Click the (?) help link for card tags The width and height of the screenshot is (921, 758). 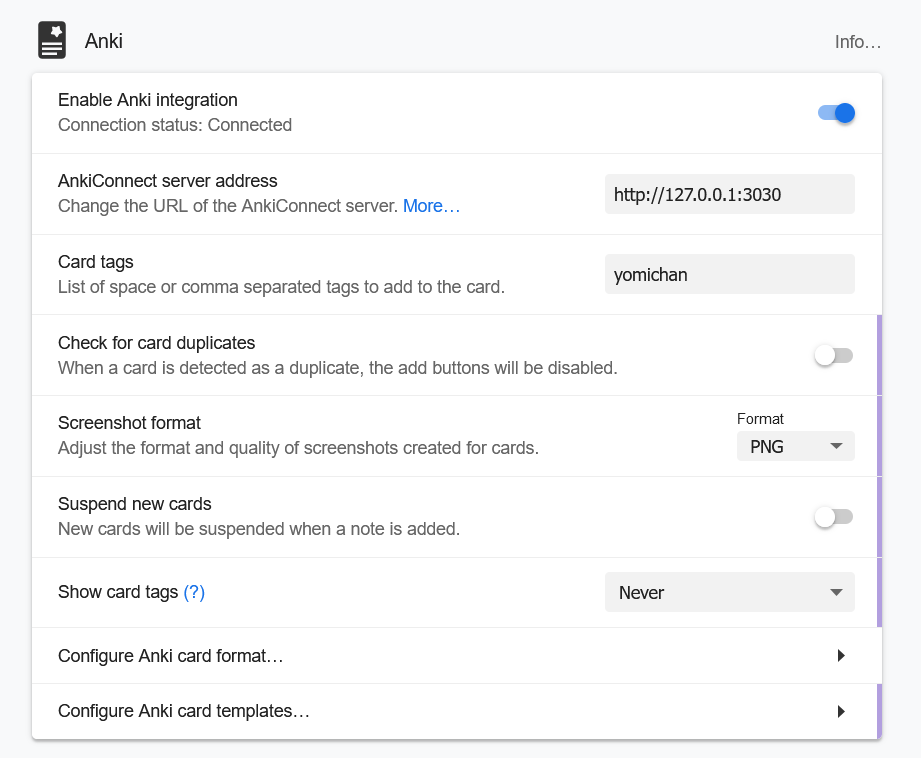coord(194,592)
